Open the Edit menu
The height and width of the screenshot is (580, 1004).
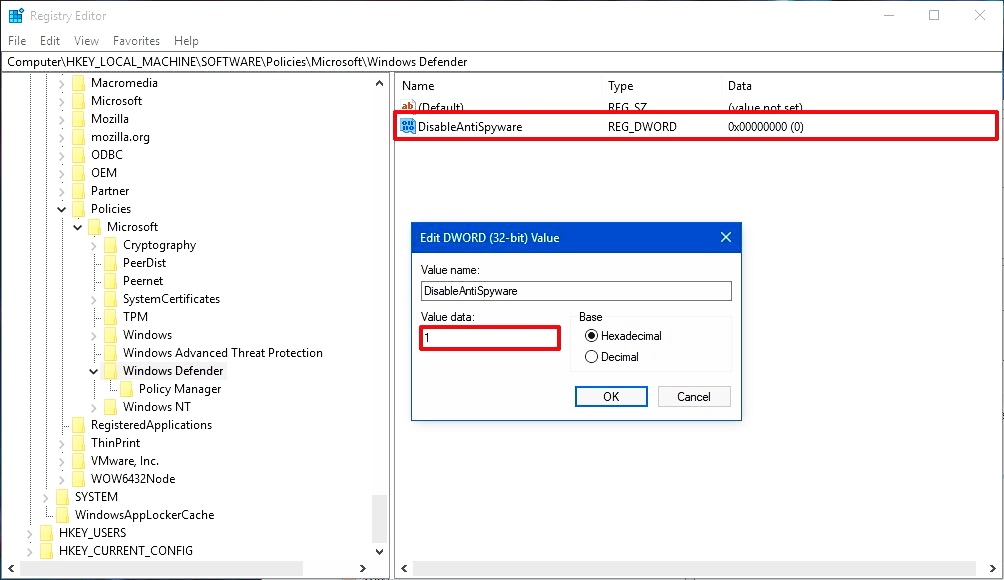pyautogui.click(x=50, y=40)
